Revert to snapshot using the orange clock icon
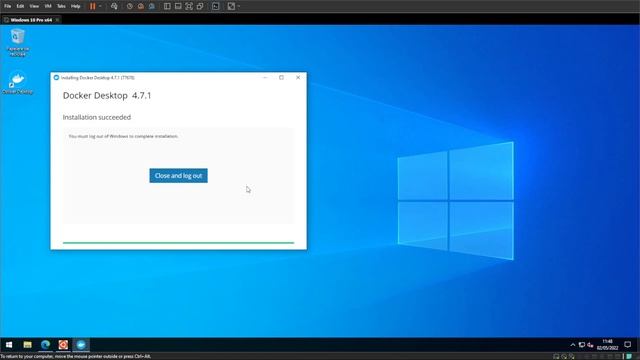This screenshot has width=640, height=360. [140, 6]
